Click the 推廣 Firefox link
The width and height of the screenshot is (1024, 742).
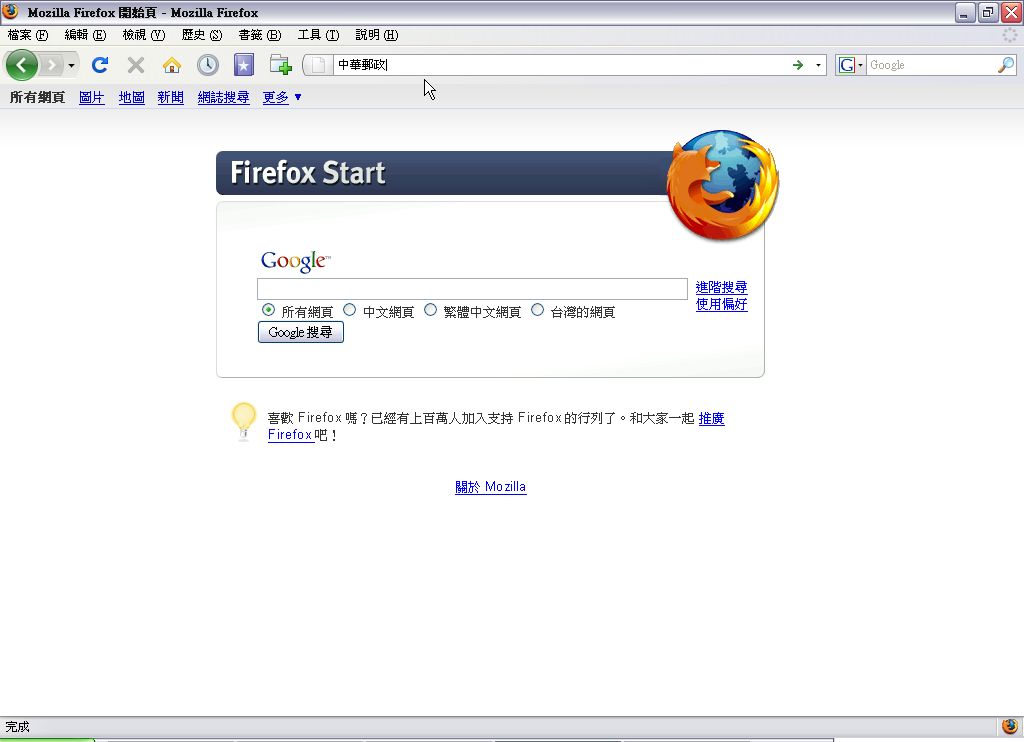point(711,418)
